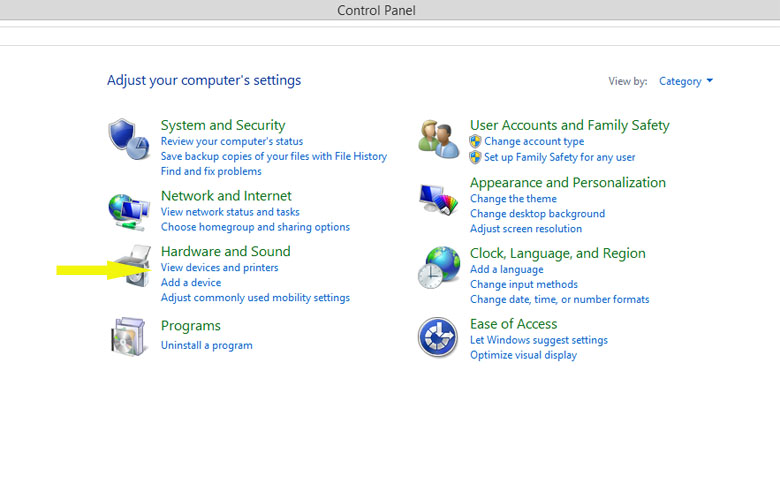Click Save backup copies with File History

tap(273, 157)
